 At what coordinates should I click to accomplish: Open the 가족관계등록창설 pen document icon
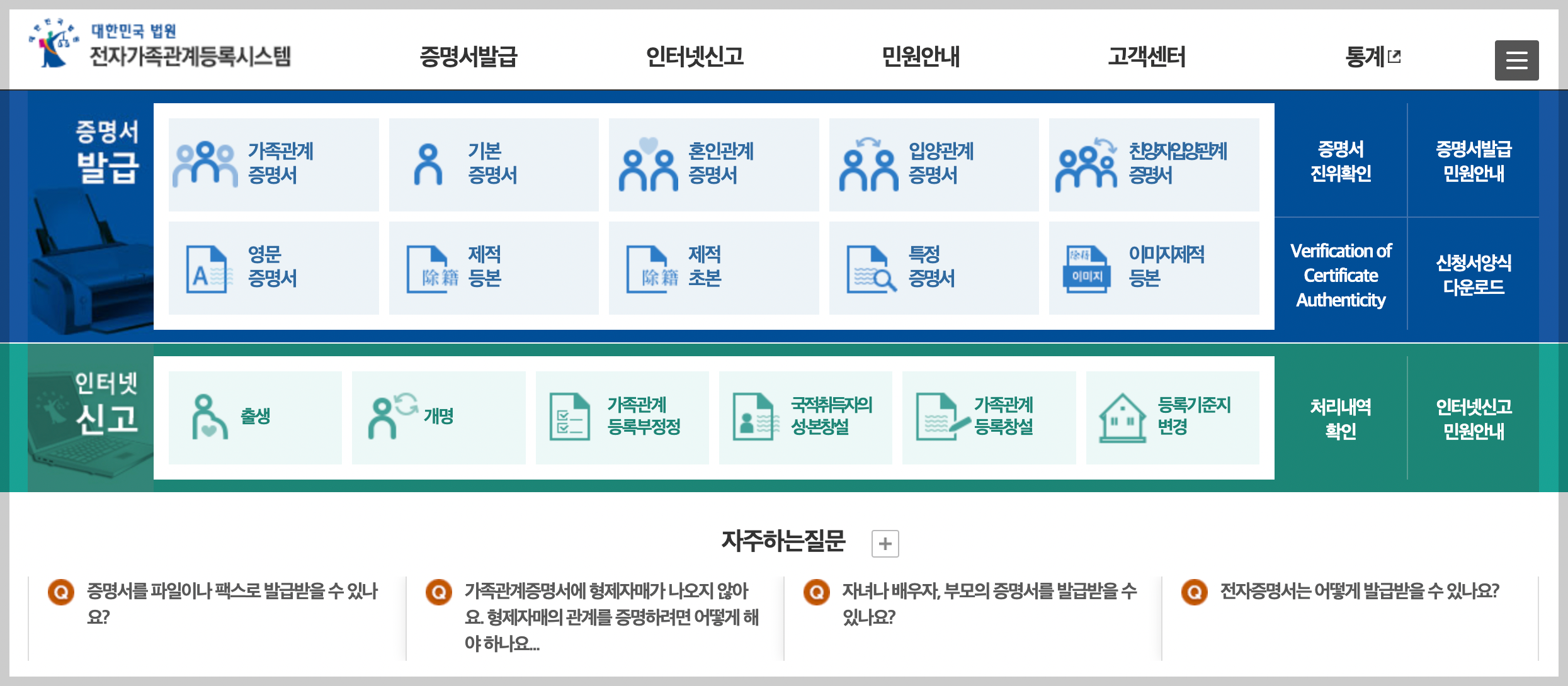(x=941, y=417)
